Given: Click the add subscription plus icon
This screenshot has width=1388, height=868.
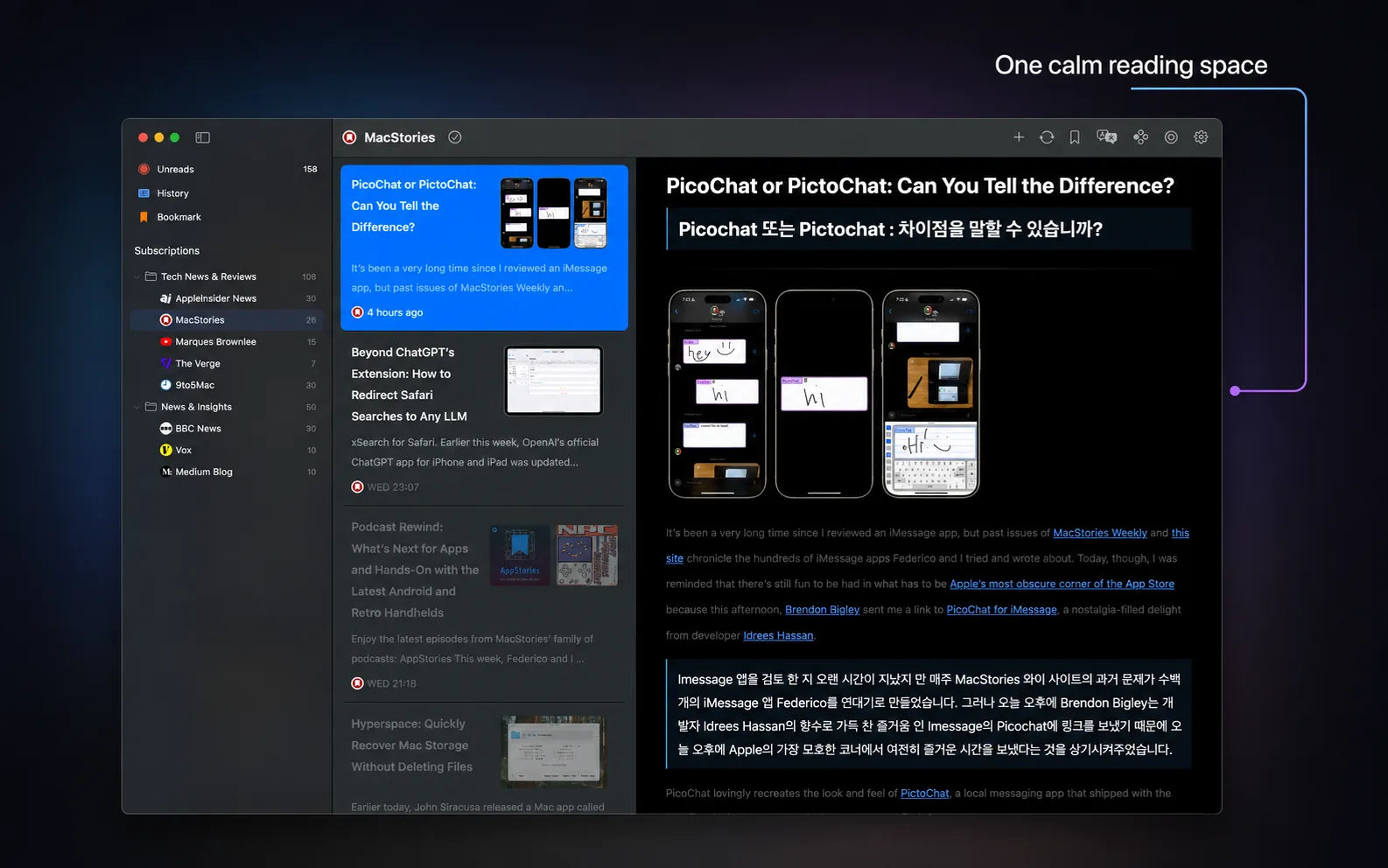Looking at the screenshot, I should point(1019,137).
